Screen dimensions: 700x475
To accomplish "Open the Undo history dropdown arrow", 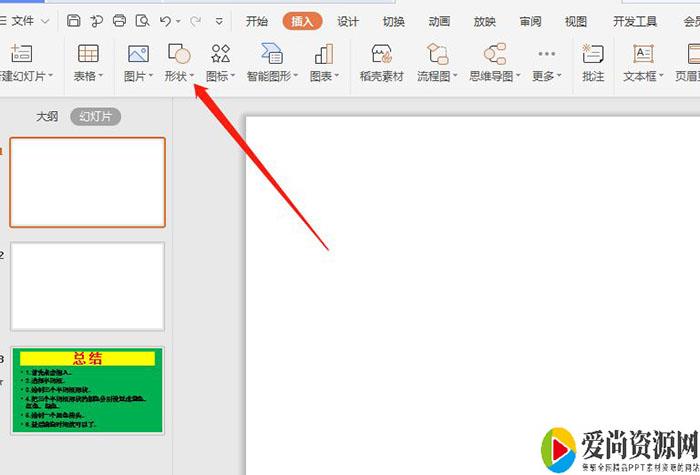I will click(x=178, y=21).
